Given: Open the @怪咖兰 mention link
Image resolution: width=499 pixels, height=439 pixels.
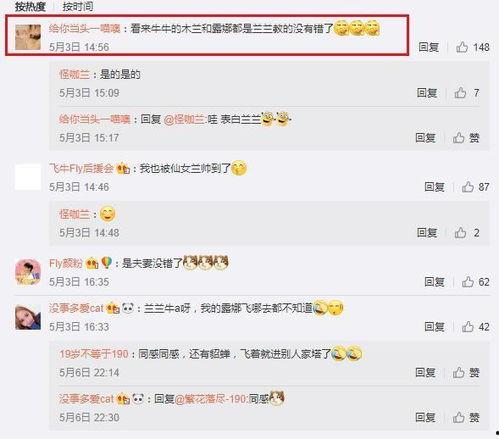Looking at the screenshot, I should click(184, 119).
